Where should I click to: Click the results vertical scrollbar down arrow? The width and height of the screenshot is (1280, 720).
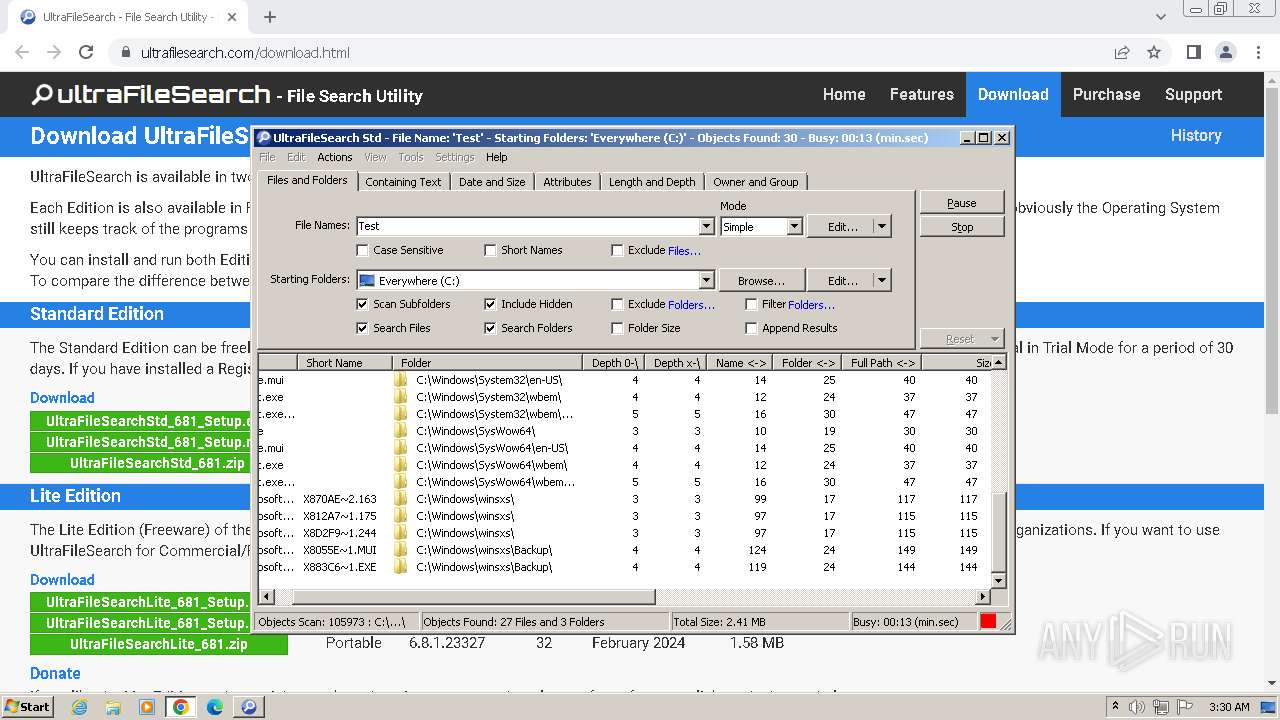998,581
